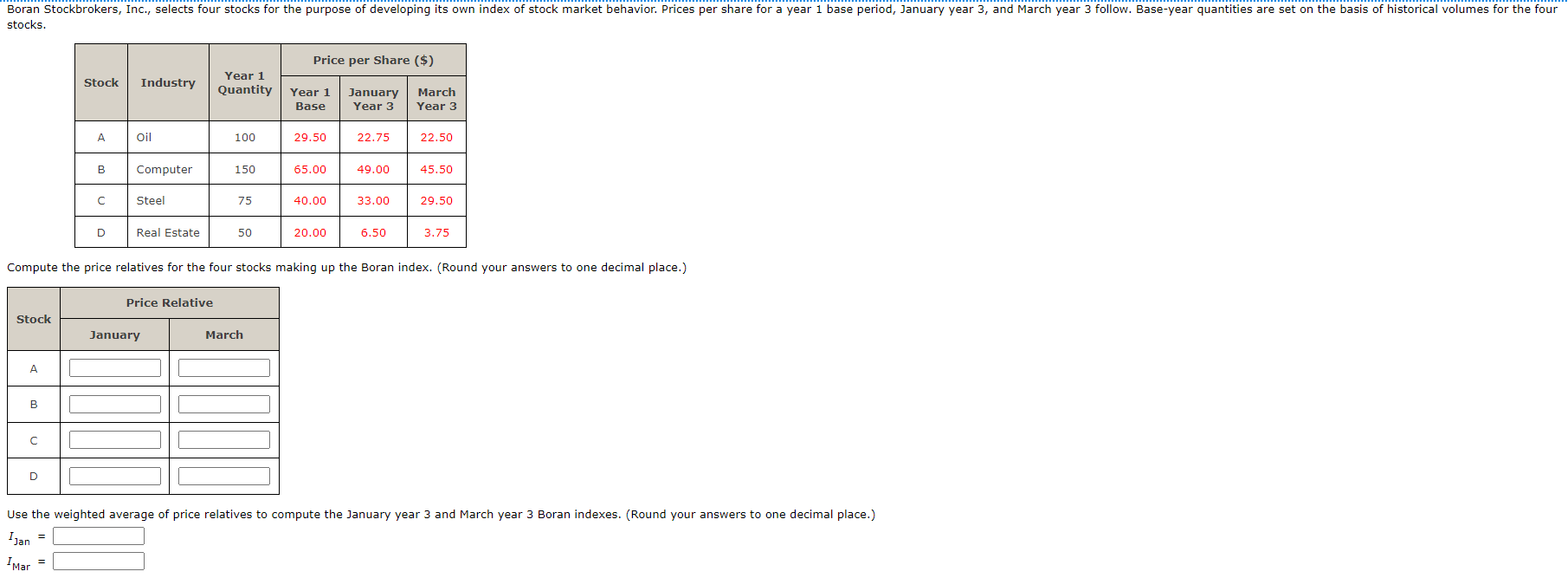Click the 49.00 January price for Computer
Screen dimensions: 1568x578
[373, 170]
